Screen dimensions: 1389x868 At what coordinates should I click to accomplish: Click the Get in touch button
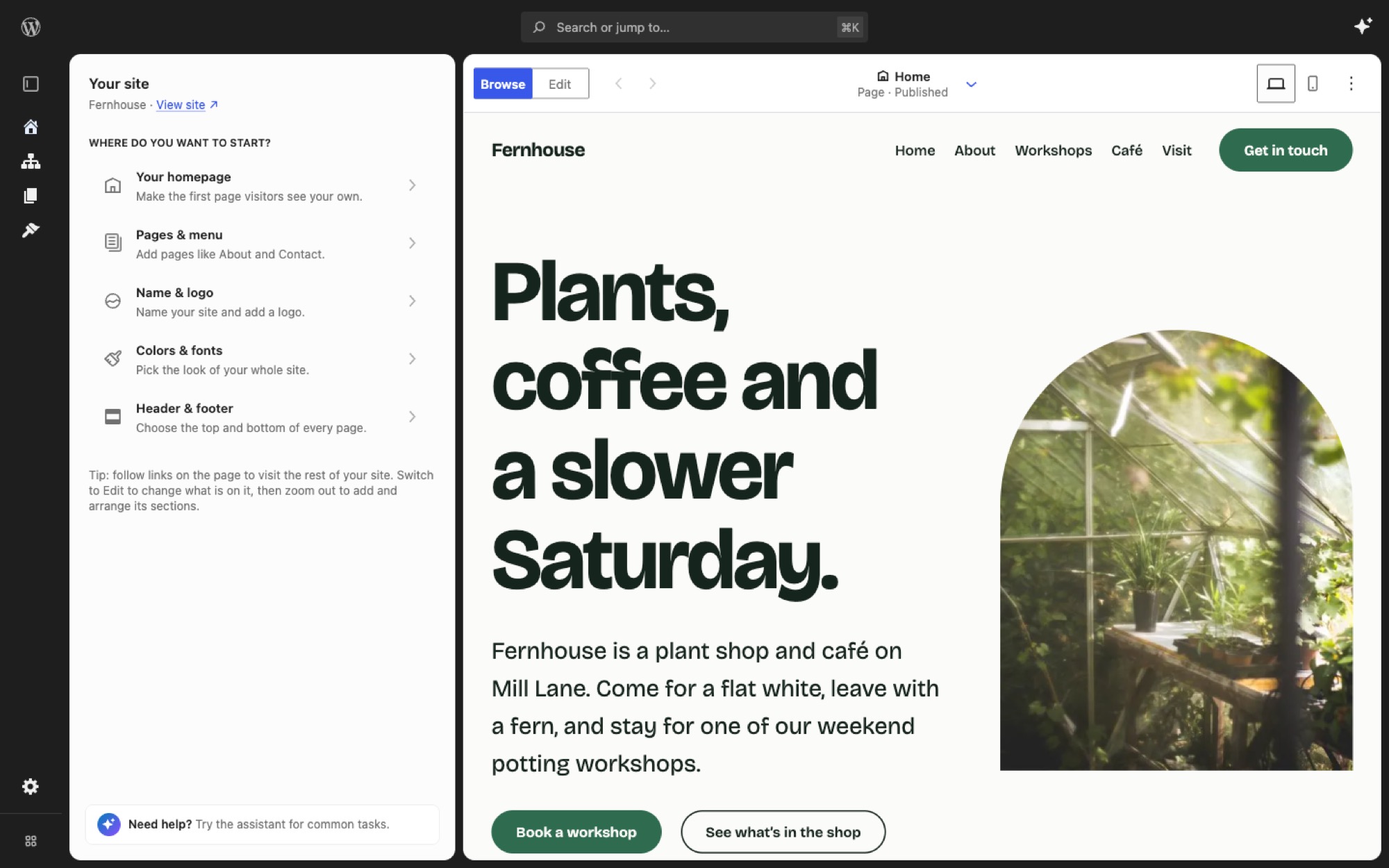pos(1286,150)
